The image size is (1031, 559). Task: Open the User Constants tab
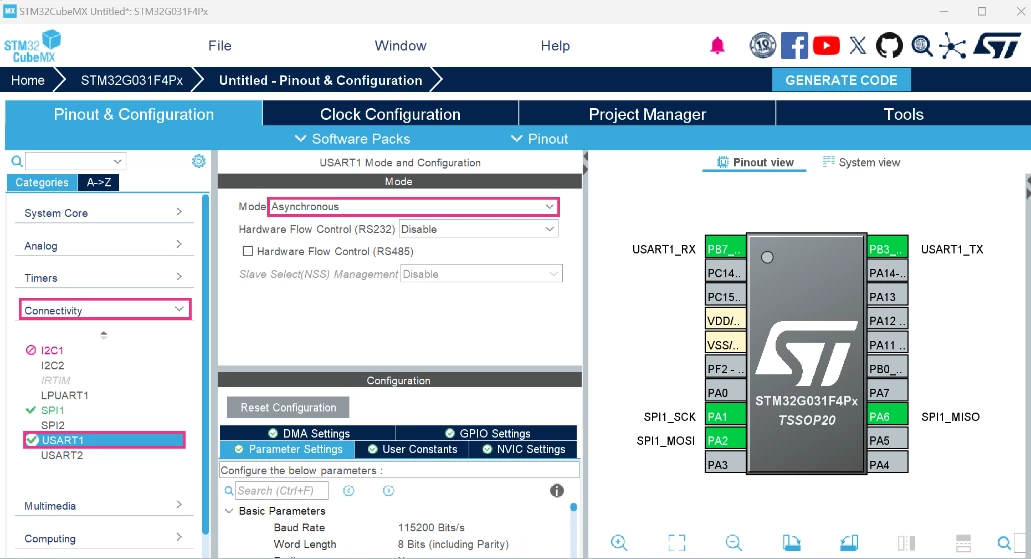[x=412, y=449]
